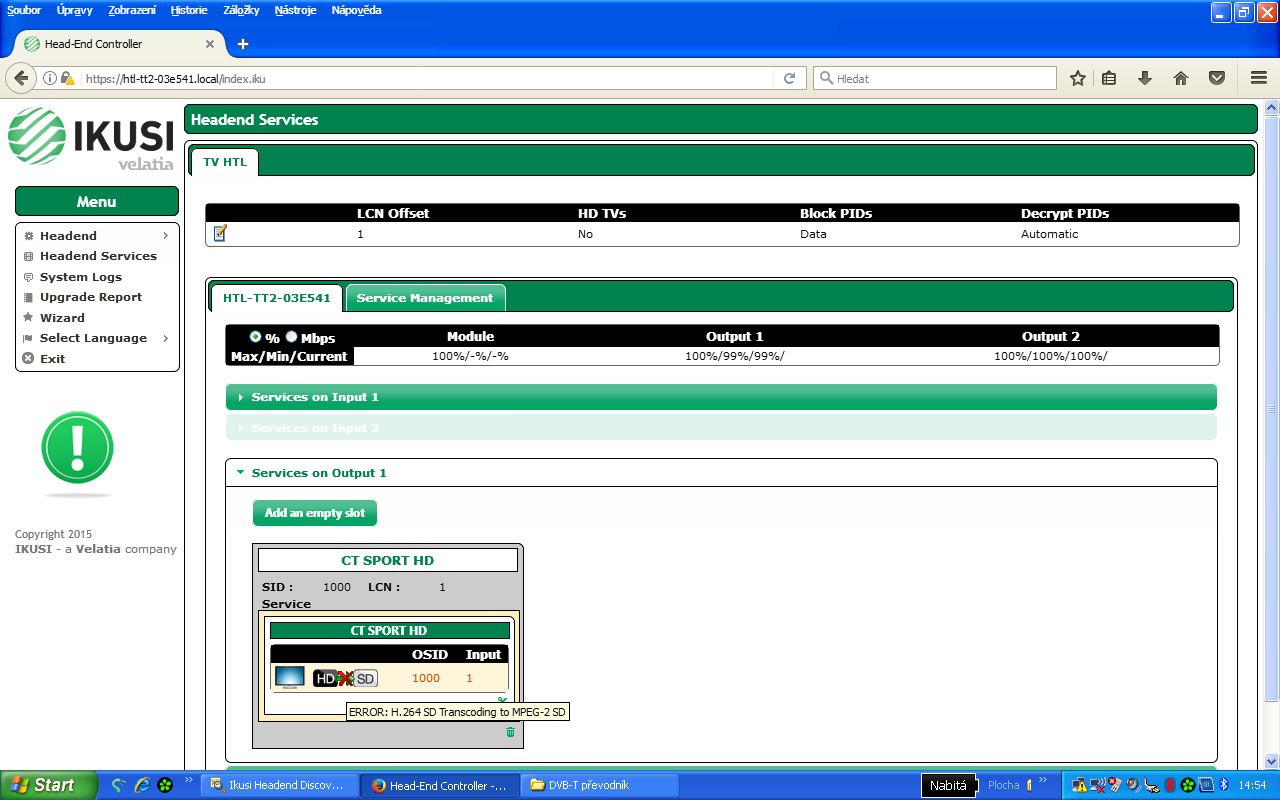1280x800 pixels.
Task: Bookmark this page with star icon
Action: pos(1077,78)
